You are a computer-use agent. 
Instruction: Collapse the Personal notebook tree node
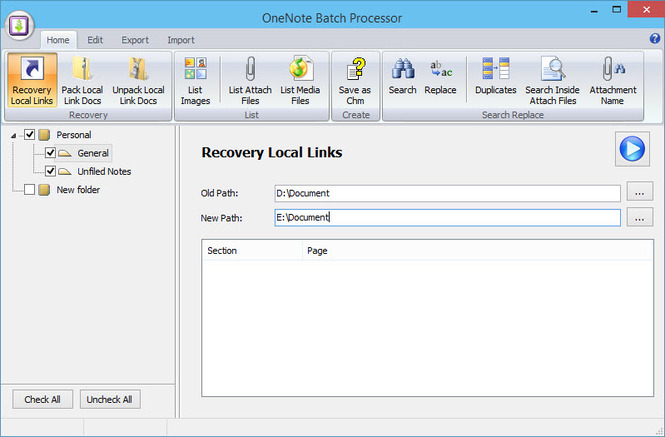pyautogui.click(x=13, y=135)
